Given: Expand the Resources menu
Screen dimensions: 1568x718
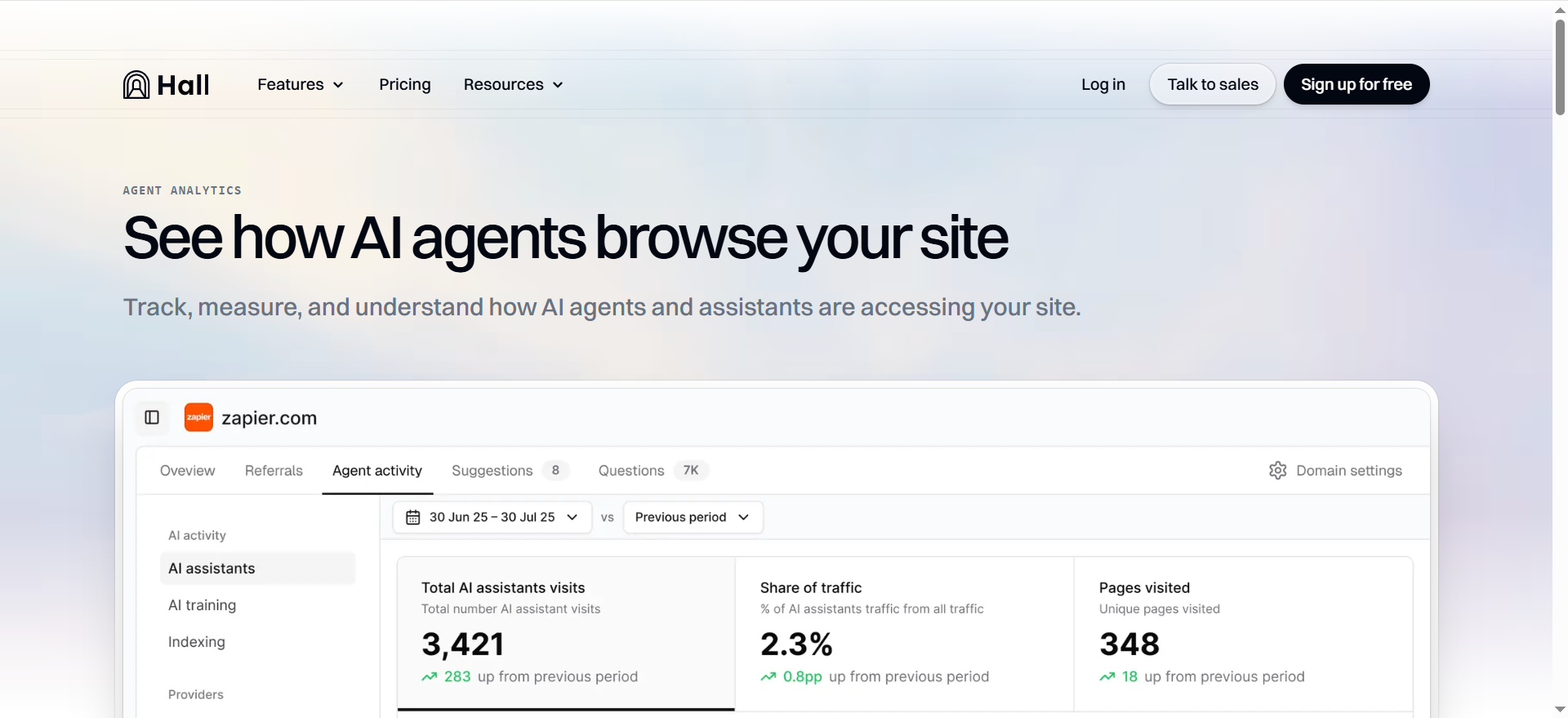Looking at the screenshot, I should (514, 84).
